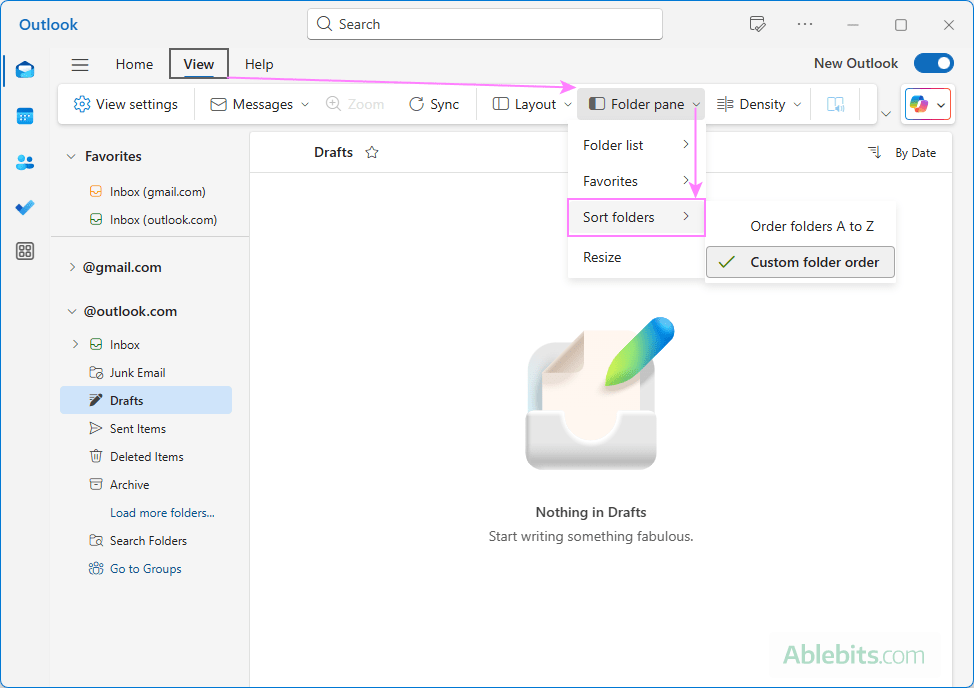Viewport: 974px width, 688px height.
Task: Open the Messages dropdown
Action: (x=260, y=104)
